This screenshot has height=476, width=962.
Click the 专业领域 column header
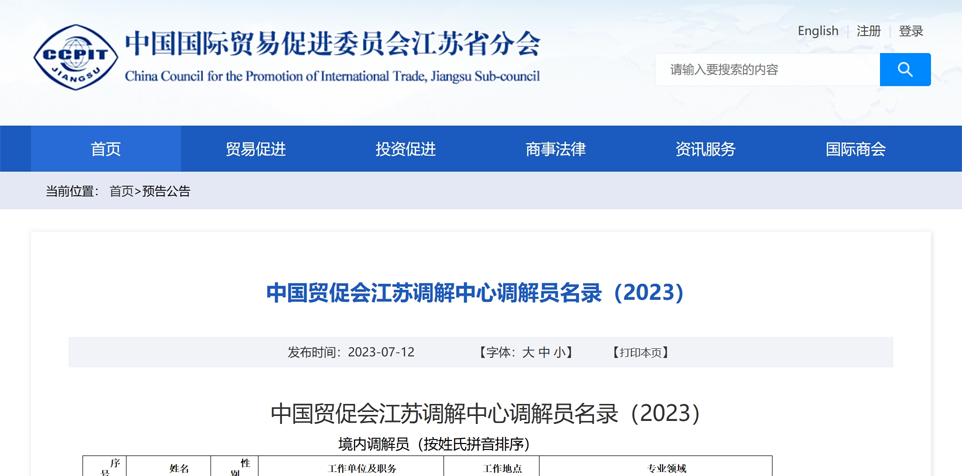click(x=667, y=469)
